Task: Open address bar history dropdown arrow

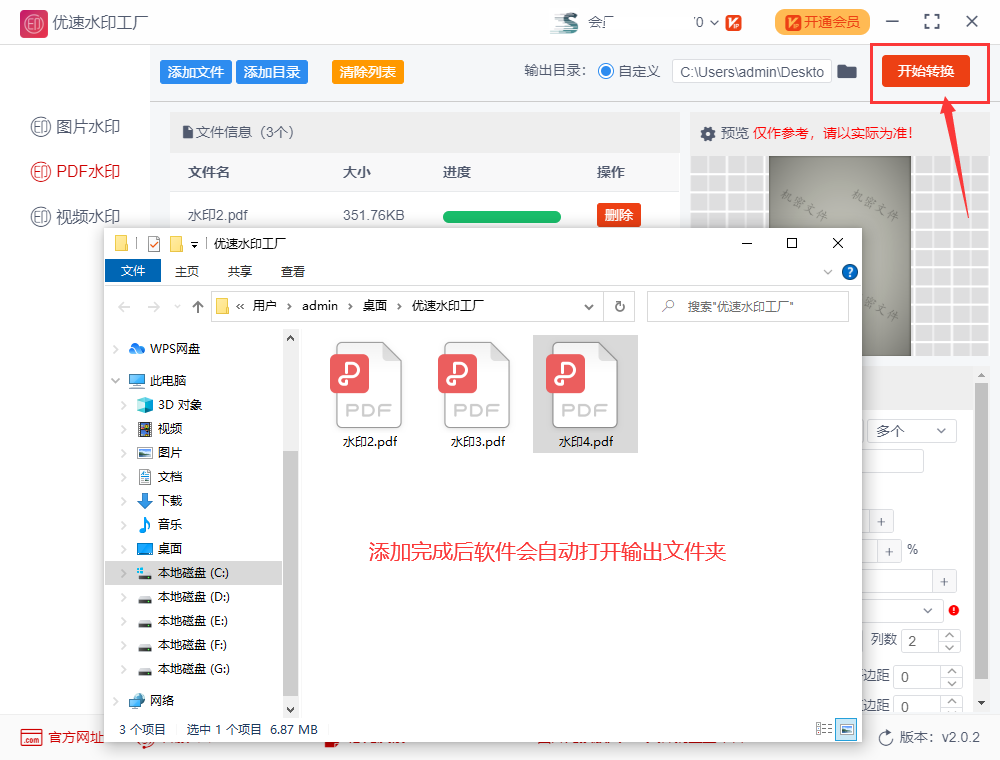Action: (589, 307)
